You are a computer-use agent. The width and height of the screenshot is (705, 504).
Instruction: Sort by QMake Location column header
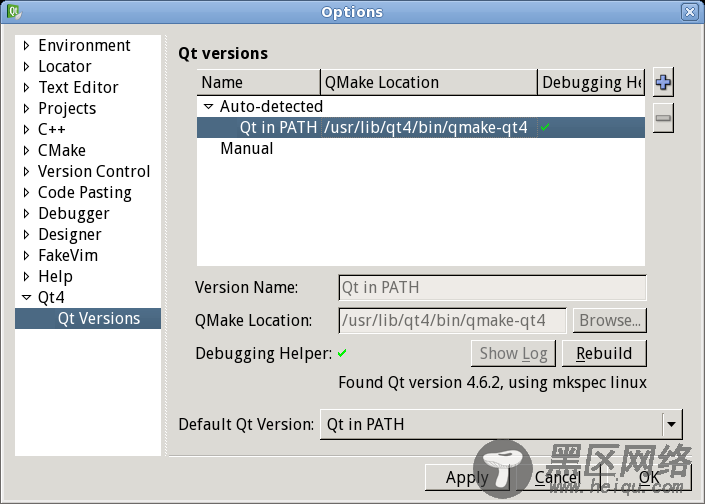(429, 82)
